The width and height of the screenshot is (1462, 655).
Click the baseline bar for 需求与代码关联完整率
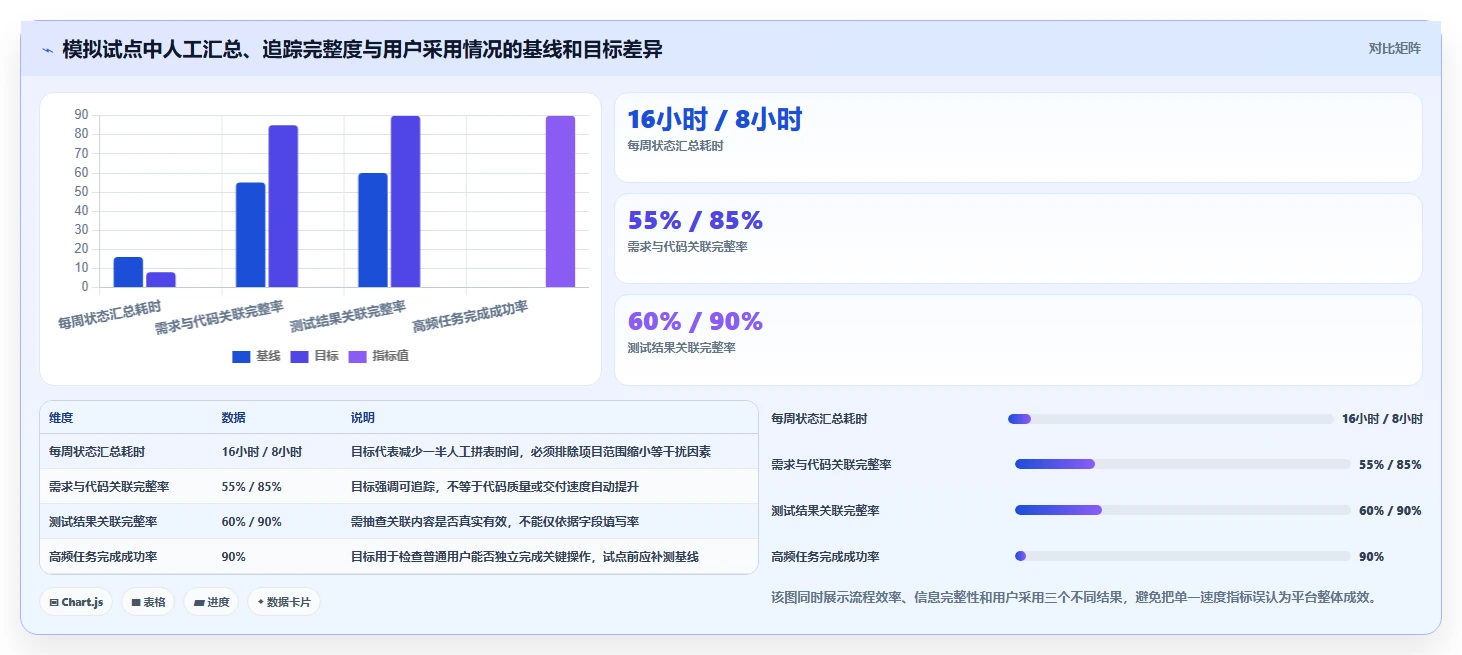tap(251, 235)
